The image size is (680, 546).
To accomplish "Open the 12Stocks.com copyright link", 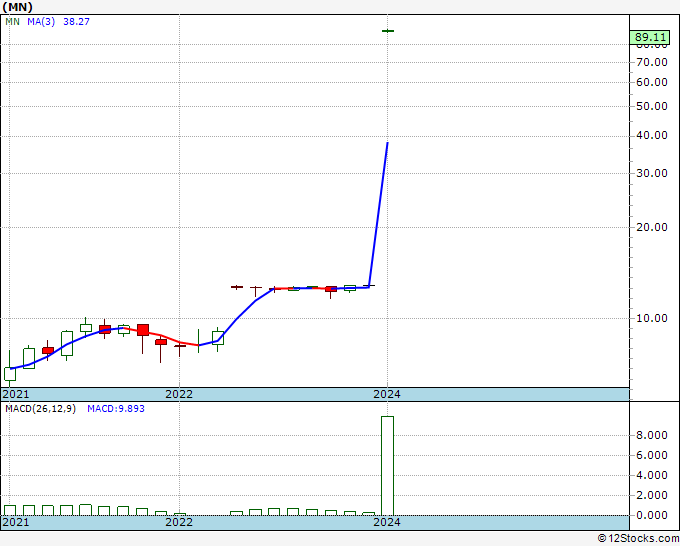I will pos(638,539).
